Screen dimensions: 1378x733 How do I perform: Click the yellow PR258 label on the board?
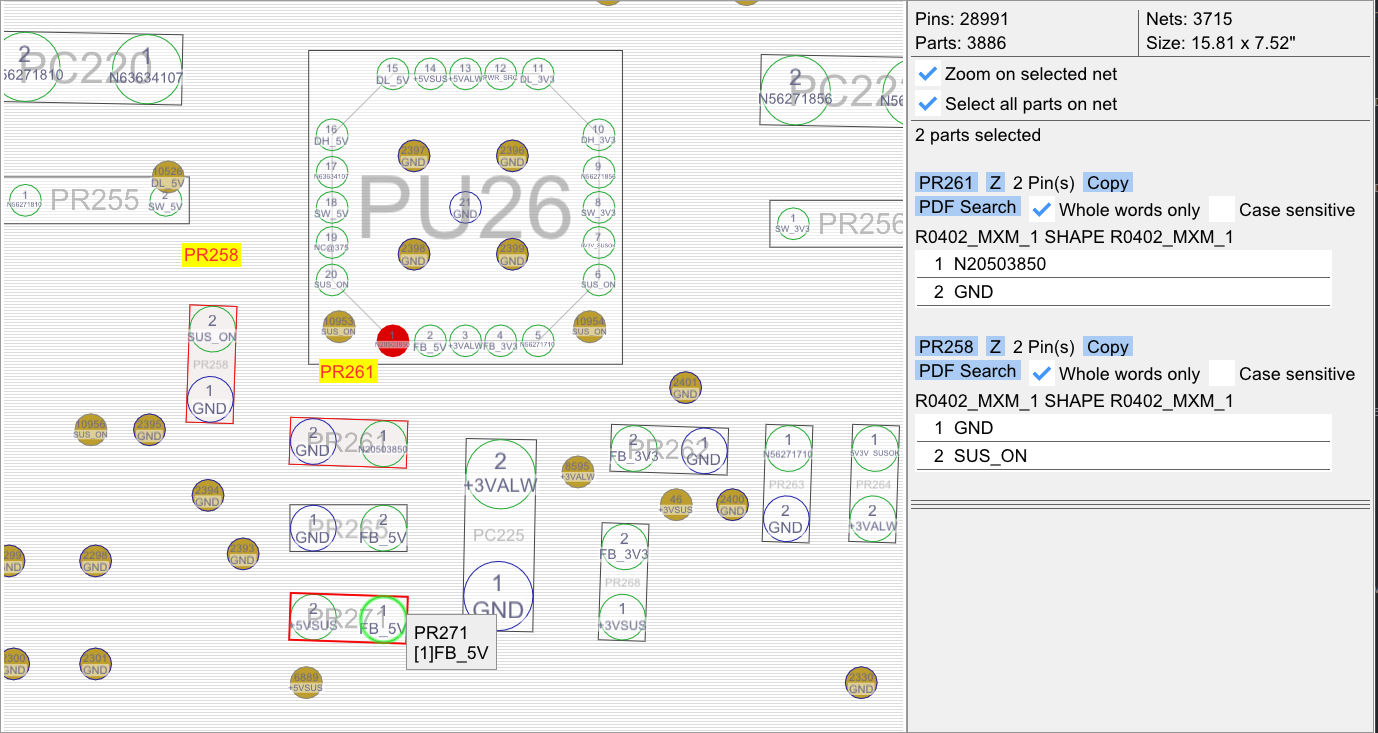(211, 255)
